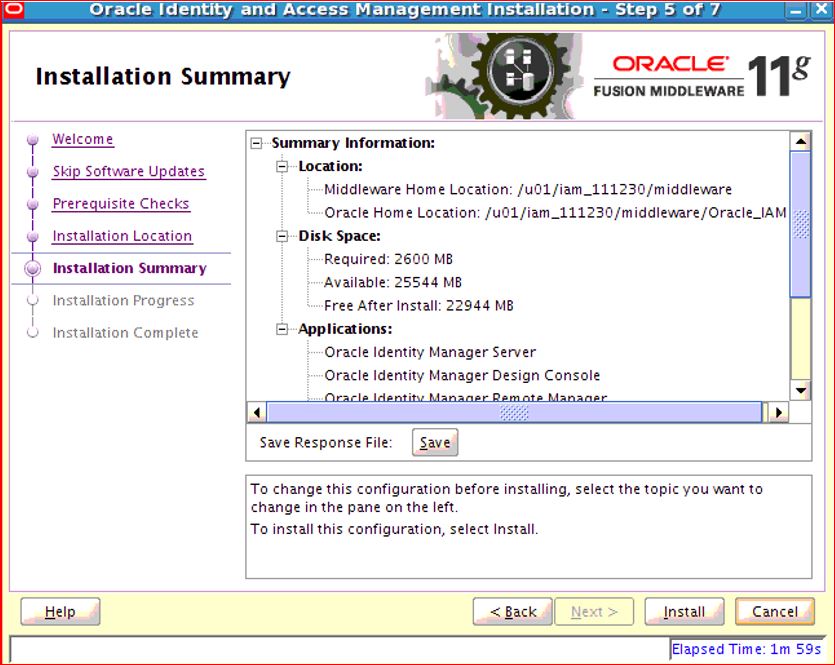Click the Installation Complete step label
This screenshot has width=835, height=665.
coord(125,333)
